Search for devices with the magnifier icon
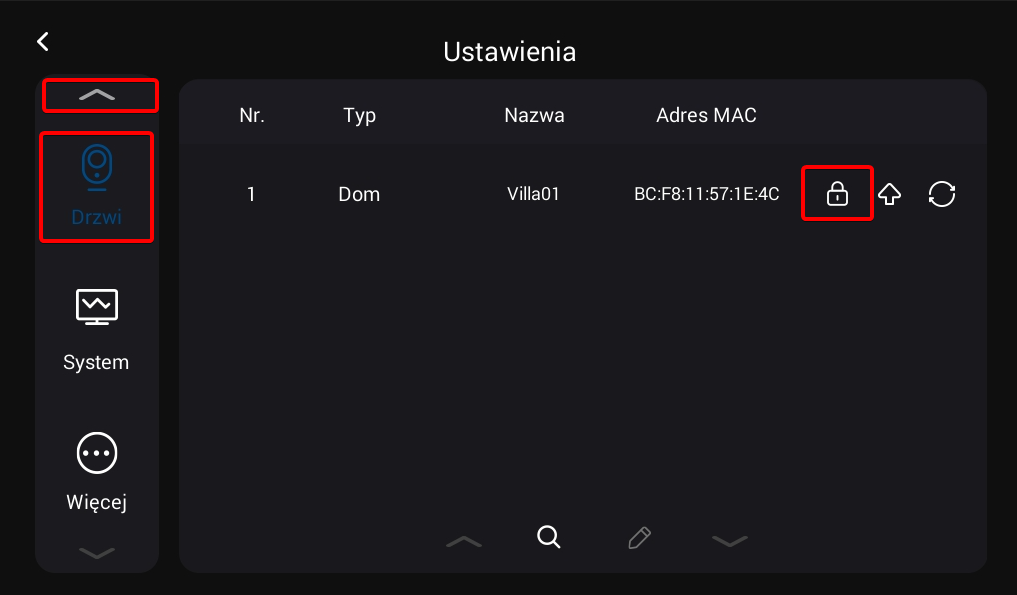This screenshot has height=595, width=1017. pyautogui.click(x=548, y=537)
